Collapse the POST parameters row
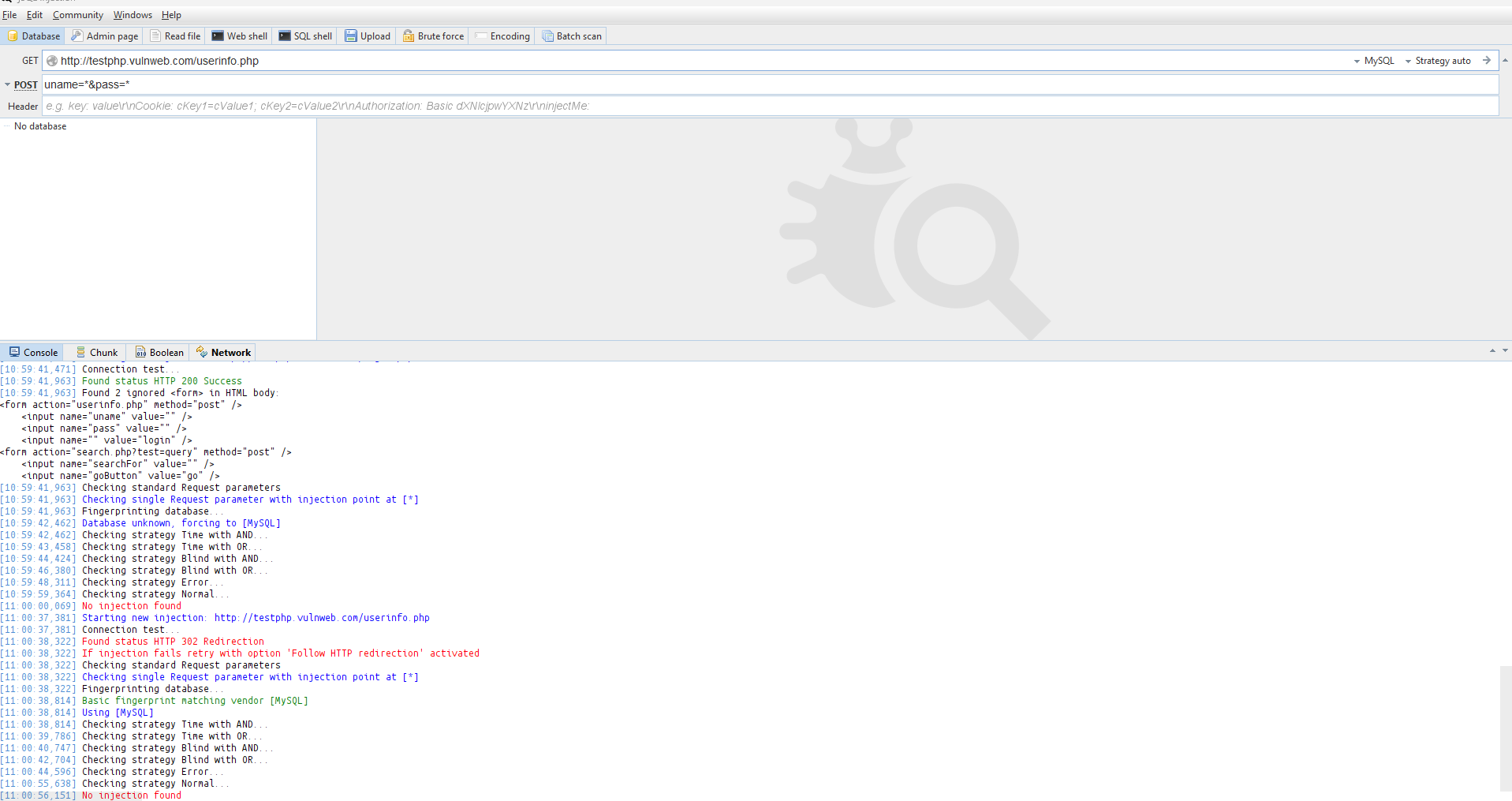 coord(8,84)
